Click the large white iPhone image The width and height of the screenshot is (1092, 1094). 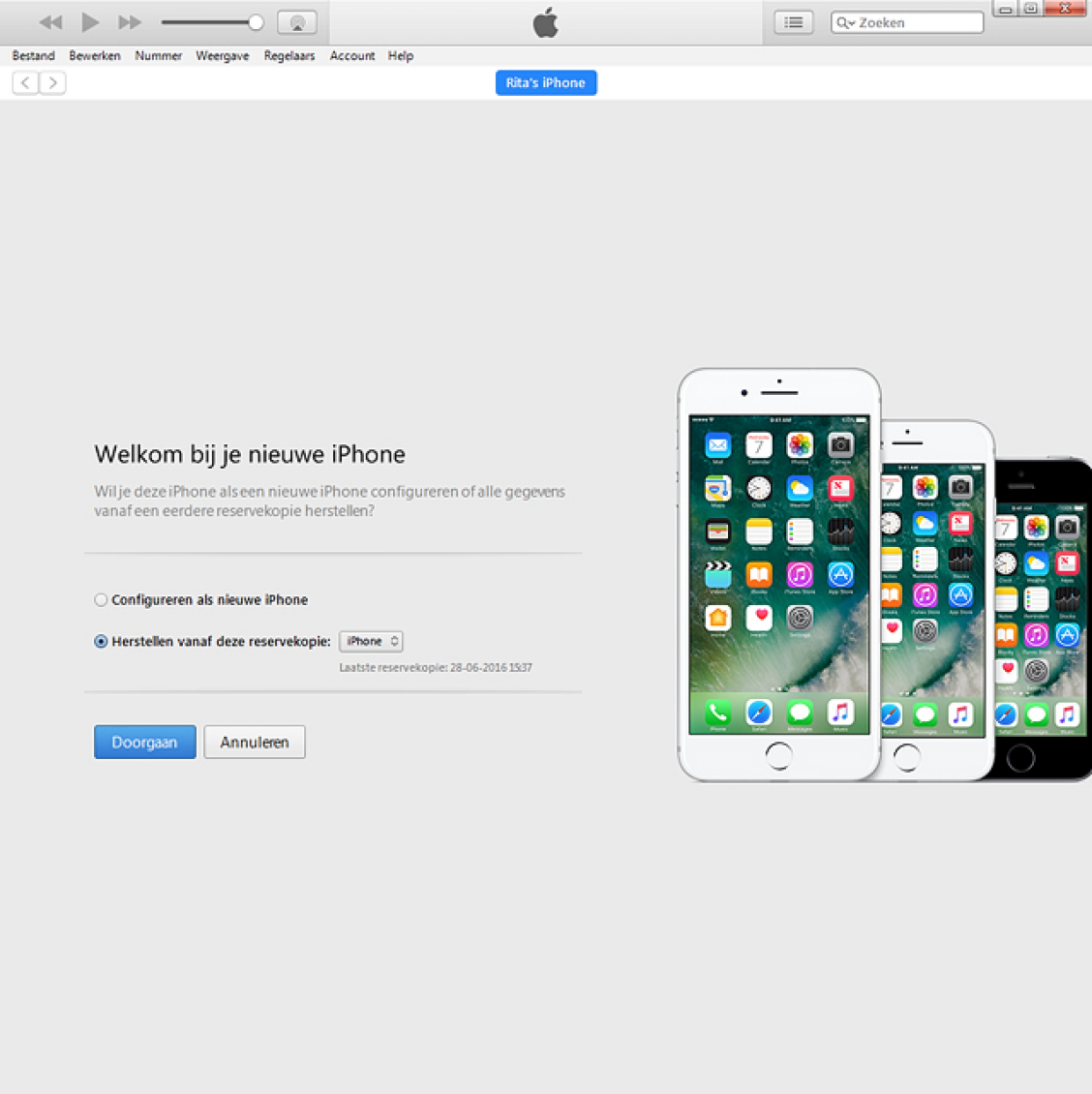(778, 574)
